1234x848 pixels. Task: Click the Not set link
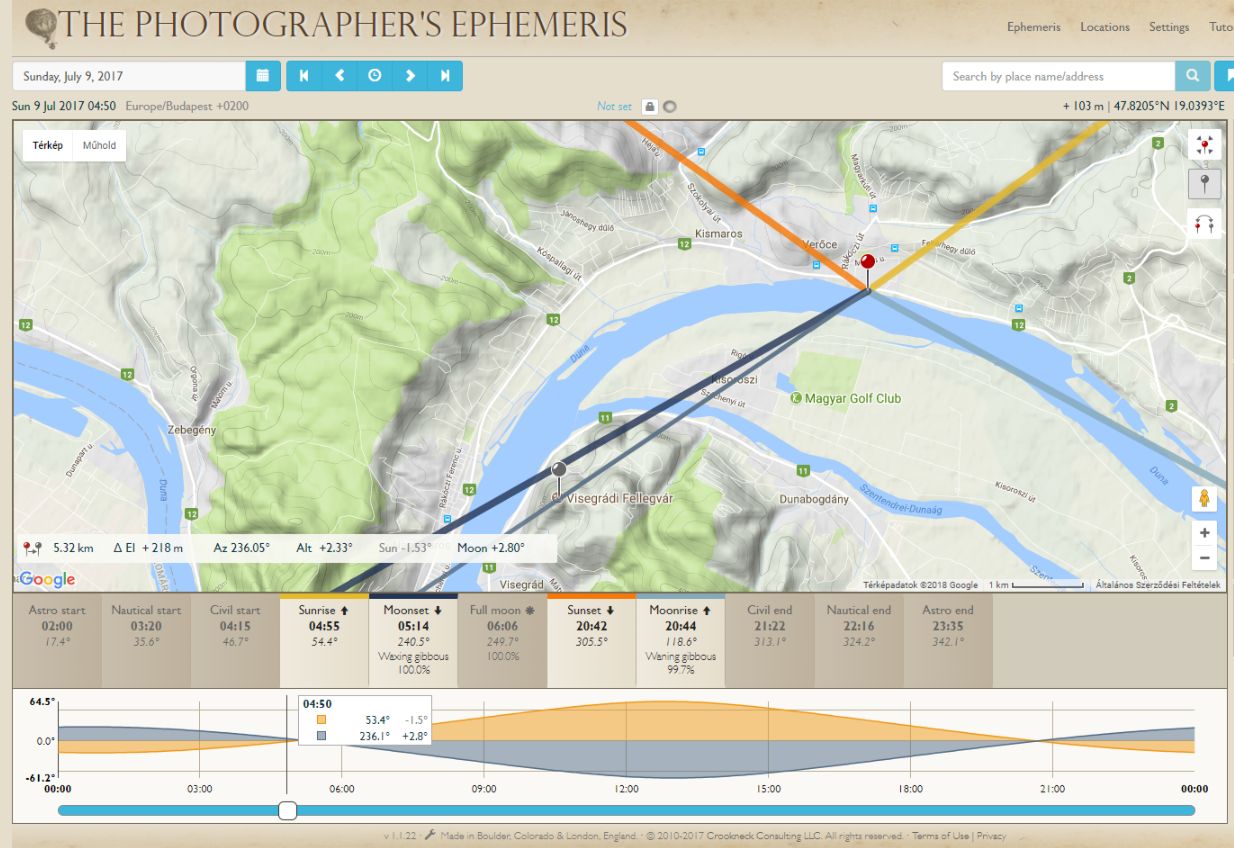(x=614, y=106)
